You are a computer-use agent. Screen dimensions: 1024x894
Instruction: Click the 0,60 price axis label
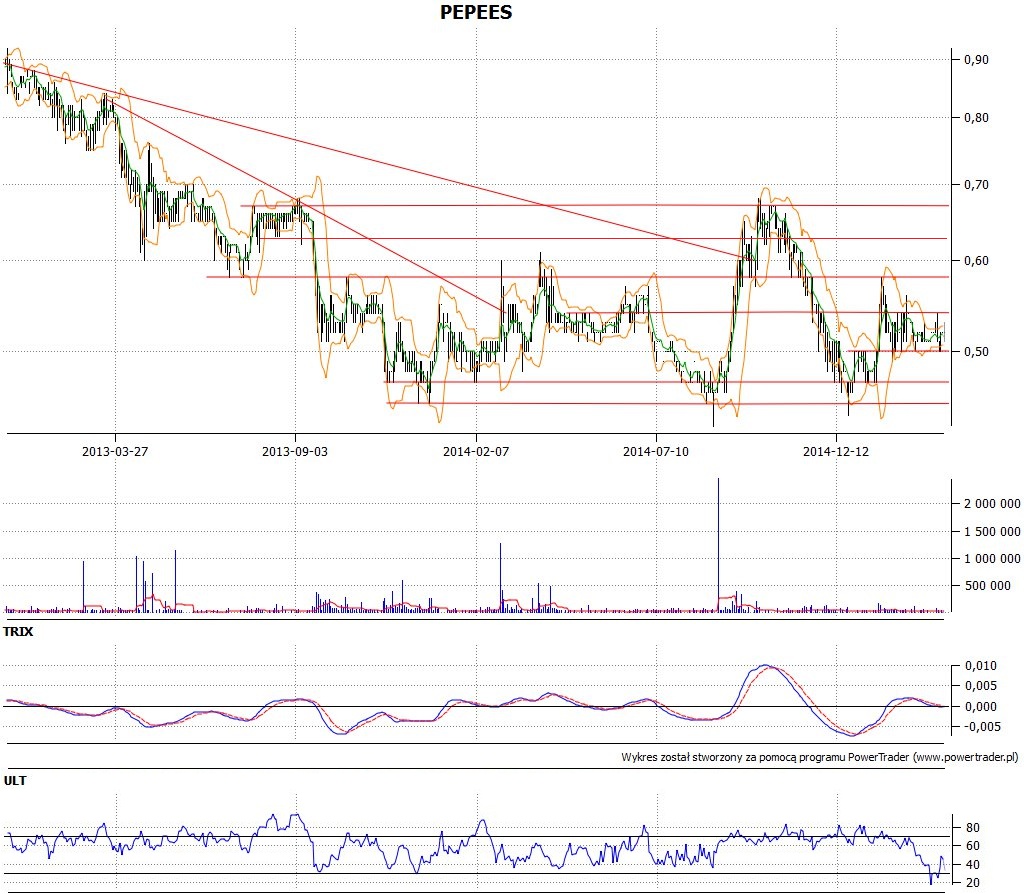tap(976, 261)
